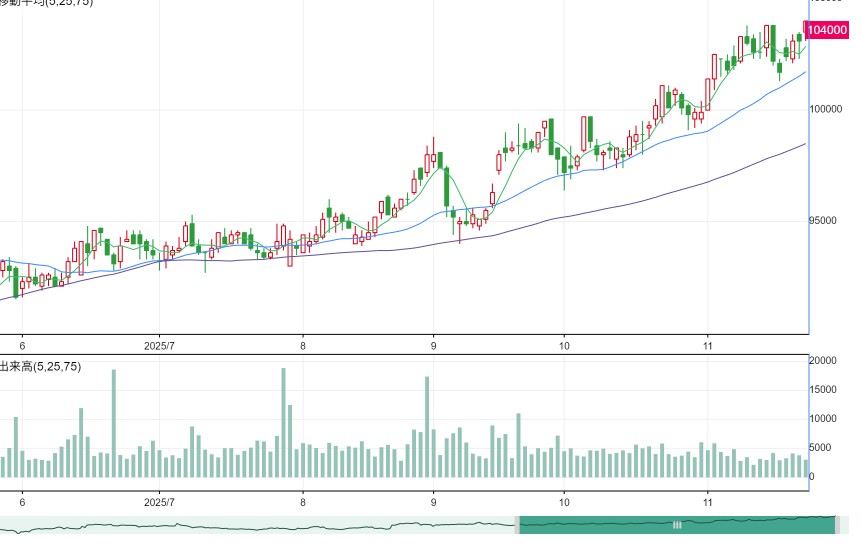The image size is (861, 550).
Task: Click the 15000 volume axis label
Action: pos(823,389)
